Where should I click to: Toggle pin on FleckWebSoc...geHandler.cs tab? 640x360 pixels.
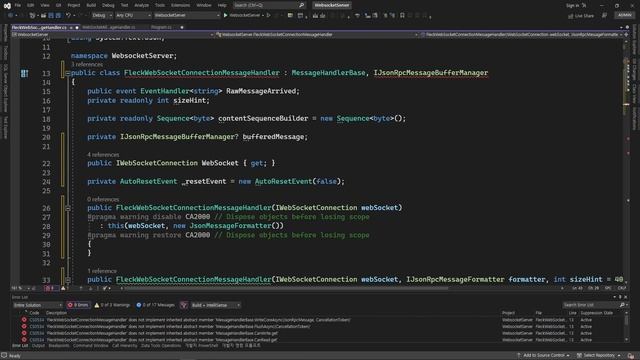71,27
